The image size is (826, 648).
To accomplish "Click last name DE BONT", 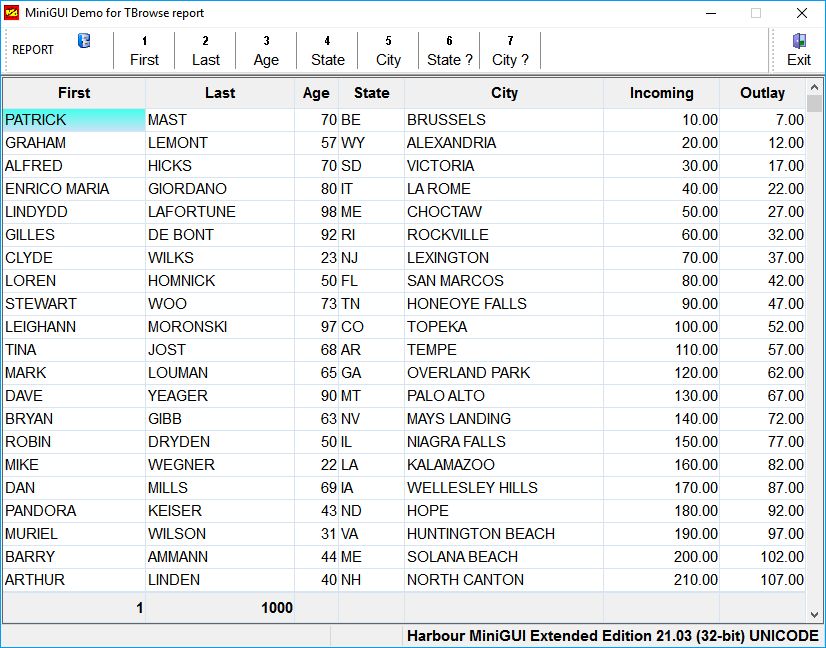I will point(220,235).
